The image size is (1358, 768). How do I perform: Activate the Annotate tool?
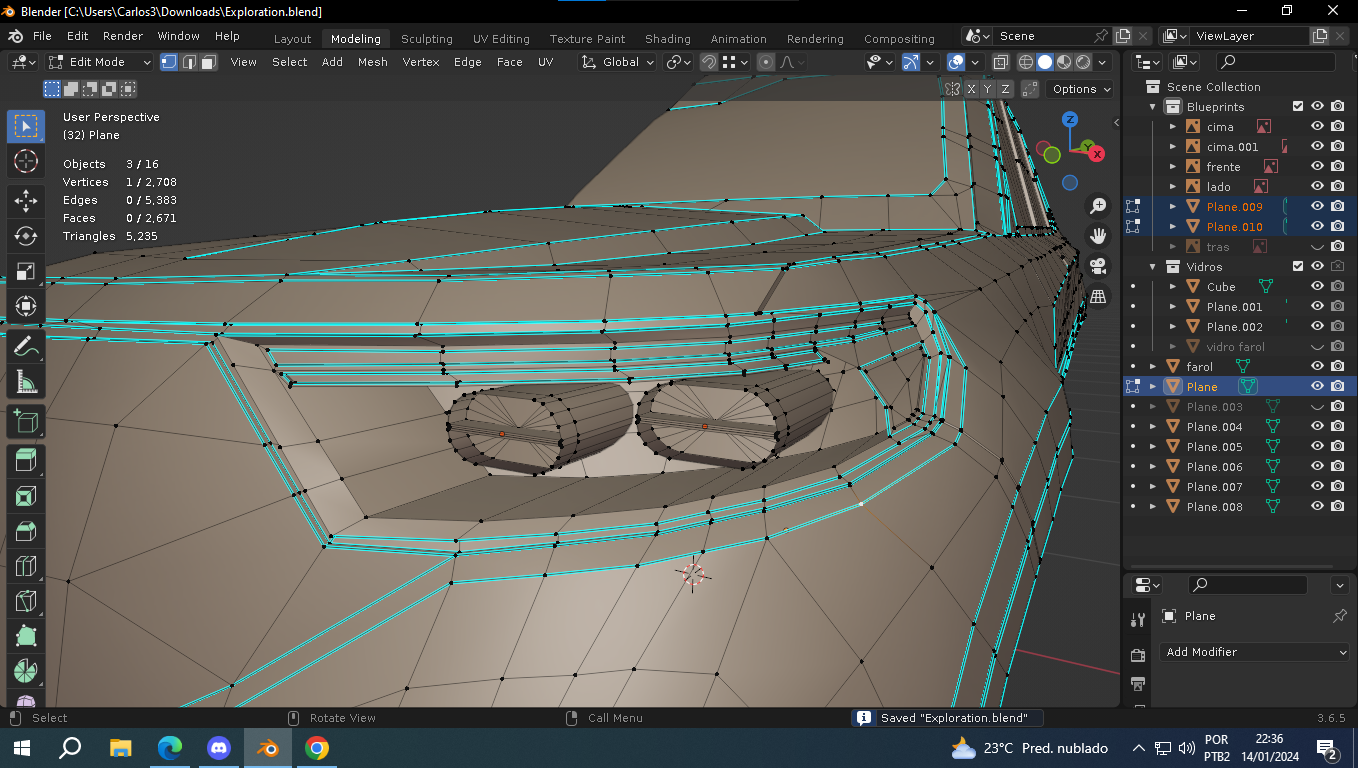[26, 347]
